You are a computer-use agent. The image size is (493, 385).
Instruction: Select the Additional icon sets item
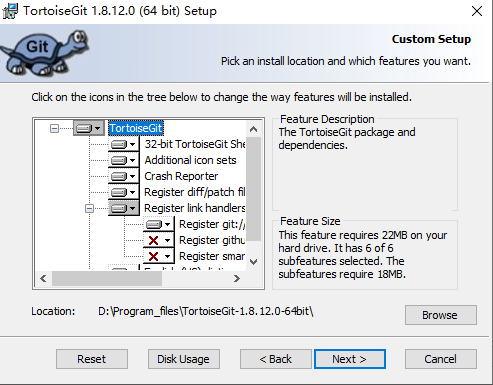click(190, 160)
